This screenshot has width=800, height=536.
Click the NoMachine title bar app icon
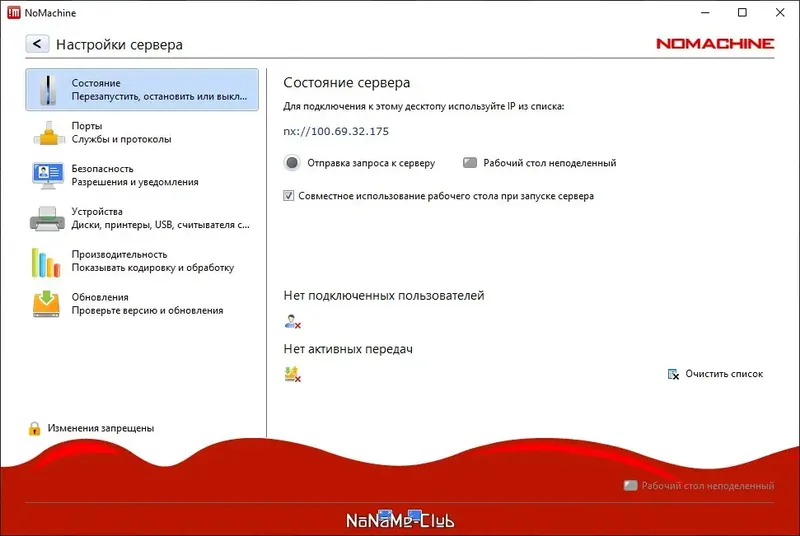click(14, 13)
